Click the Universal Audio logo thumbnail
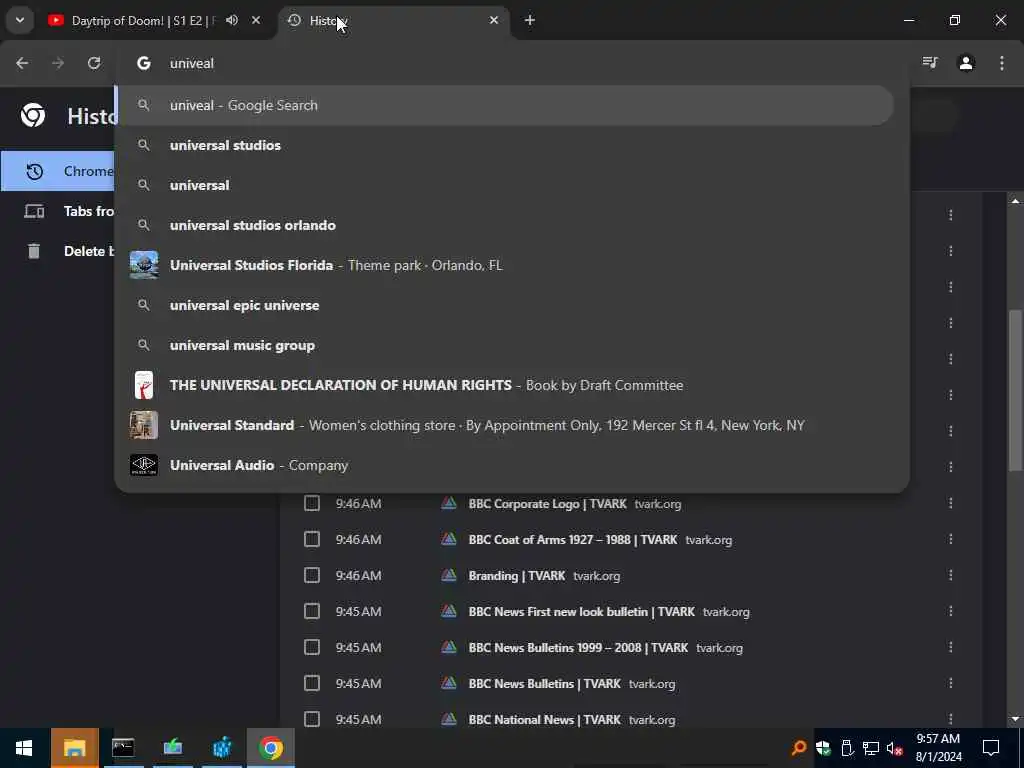Viewport: 1024px width, 768px height. click(x=144, y=465)
